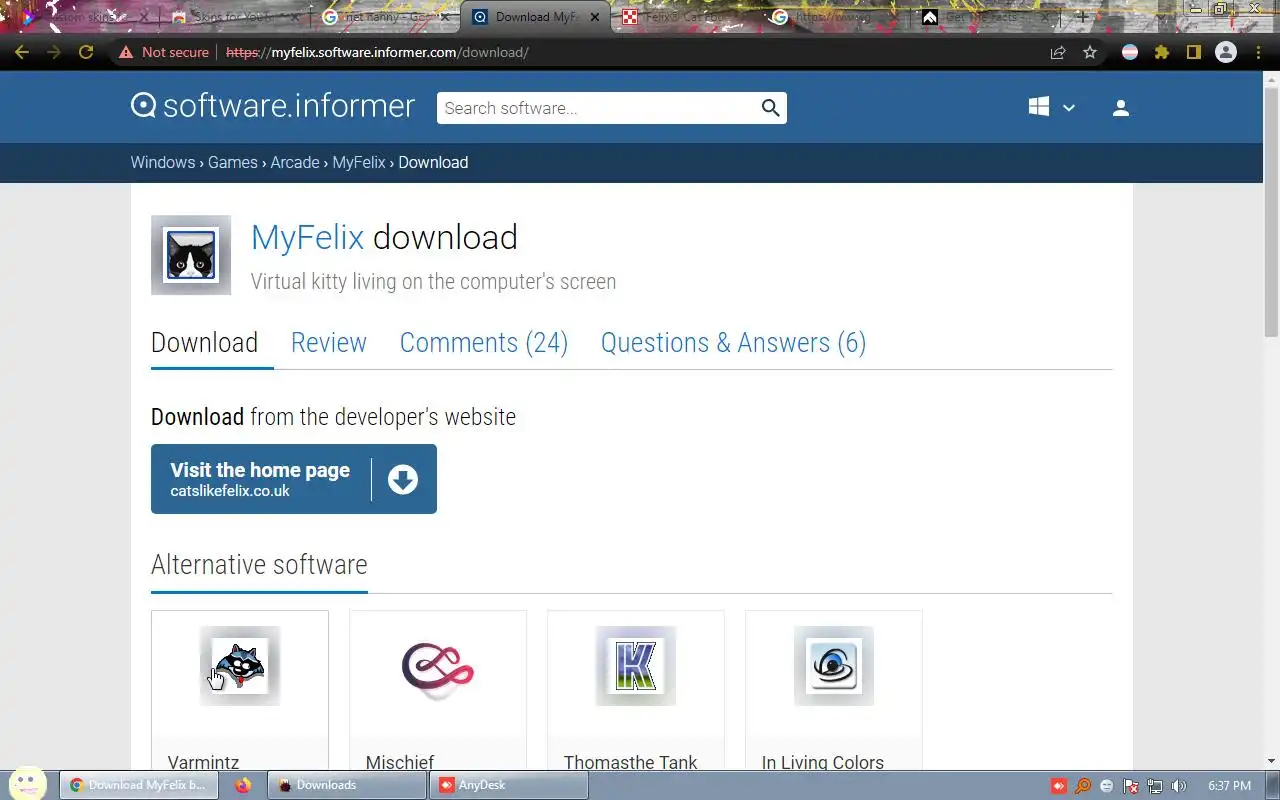Click the address bar URL

pos(378,52)
